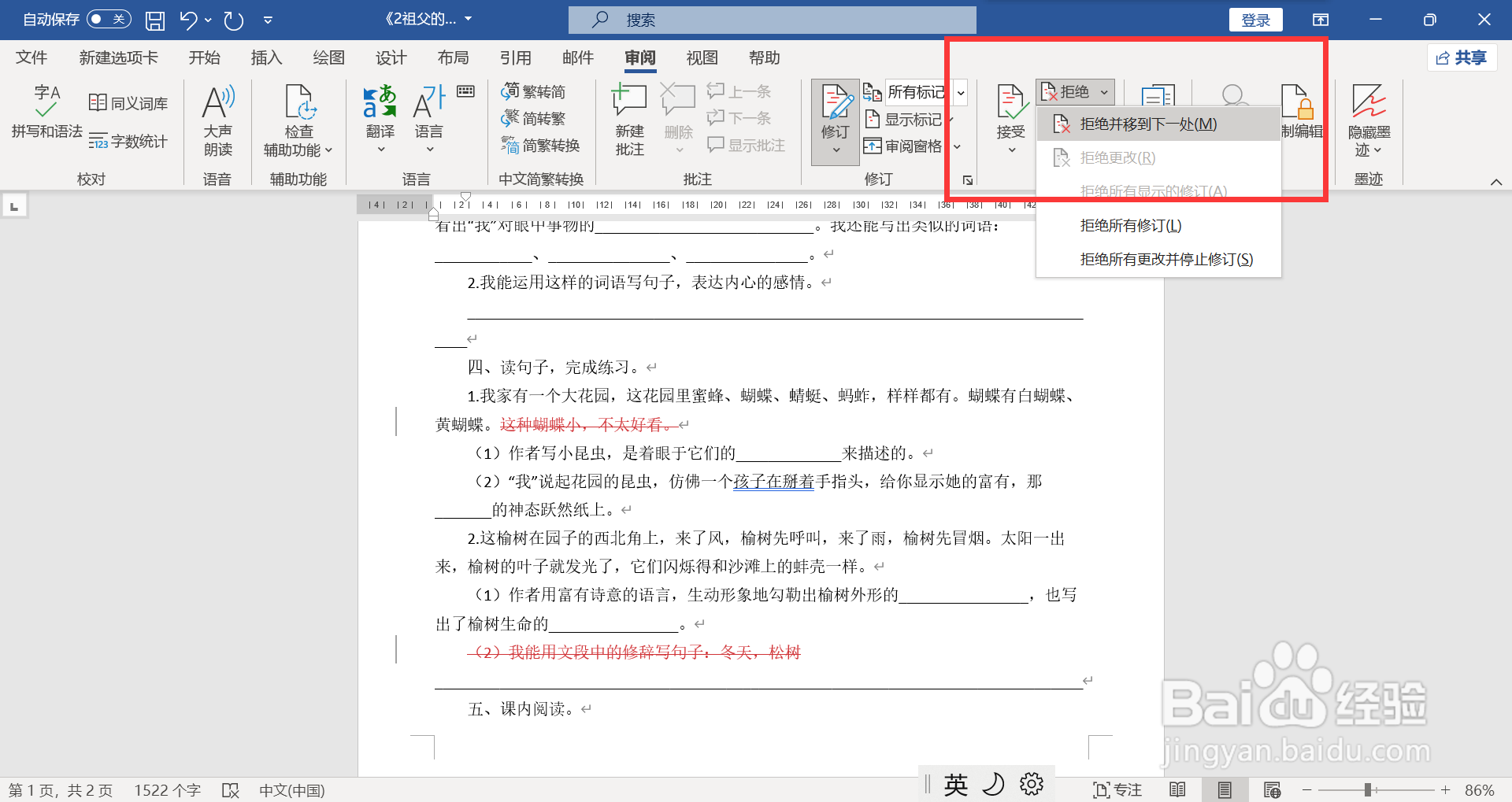This screenshot has height=802, width=1512.
Task: Switch to the 视图 View tab
Action: click(x=700, y=57)
